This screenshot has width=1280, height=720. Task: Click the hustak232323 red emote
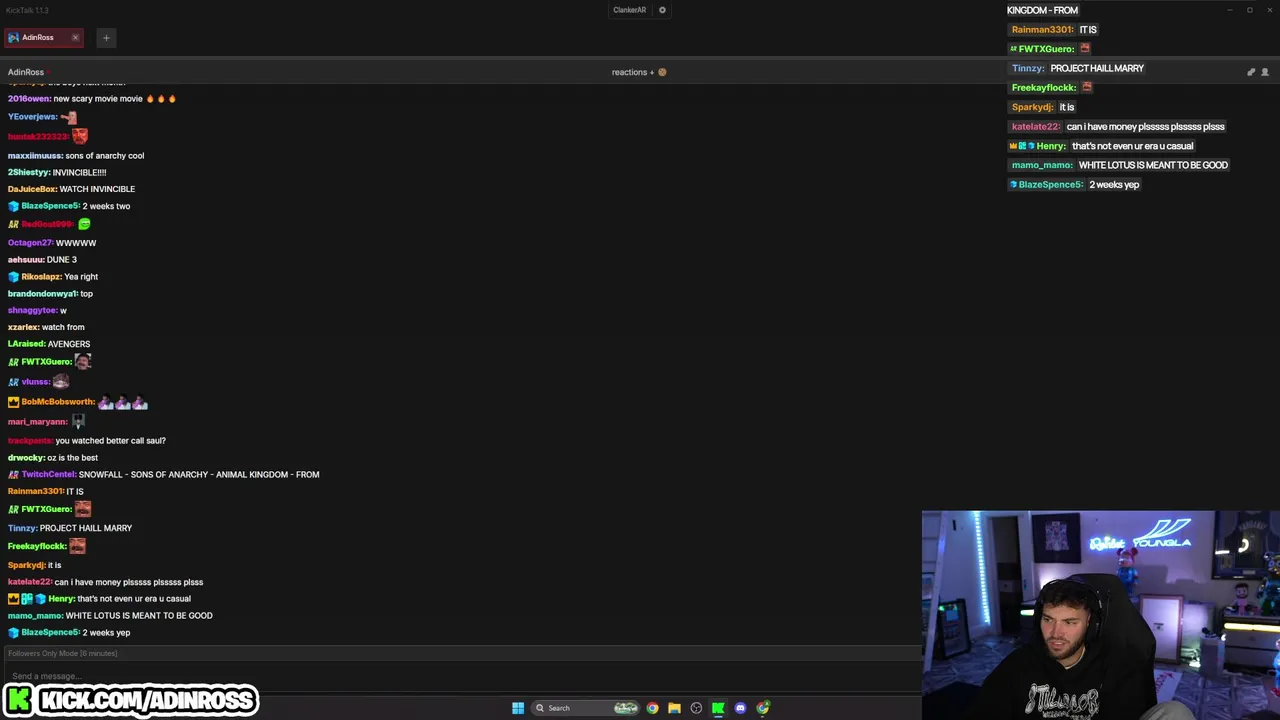80,136
